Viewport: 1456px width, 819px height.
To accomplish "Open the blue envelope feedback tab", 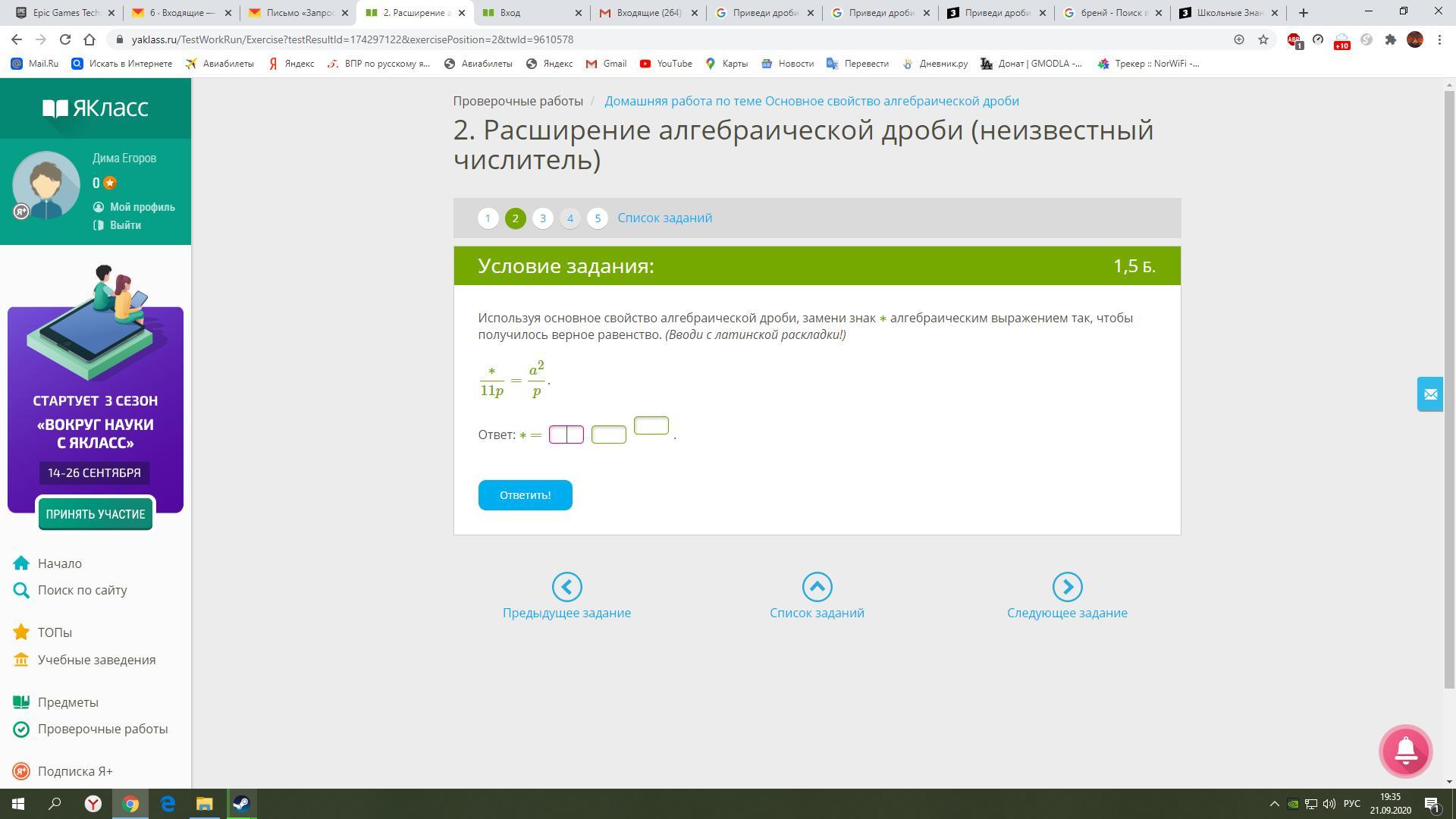I will point(1430,394).
